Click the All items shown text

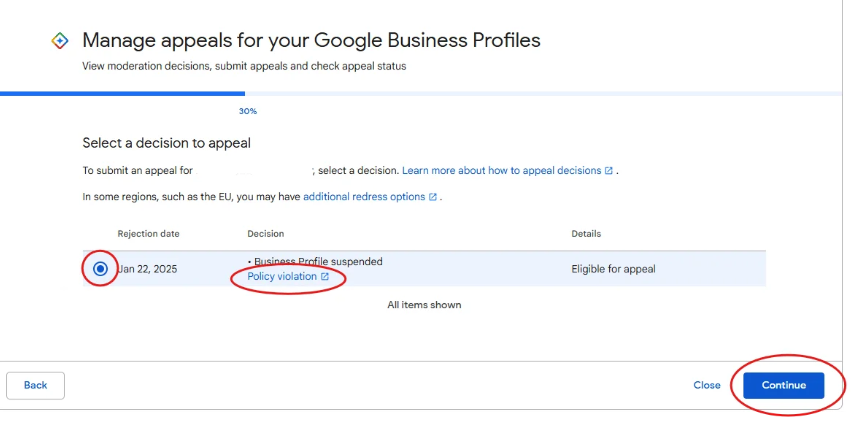click(424, 305)
